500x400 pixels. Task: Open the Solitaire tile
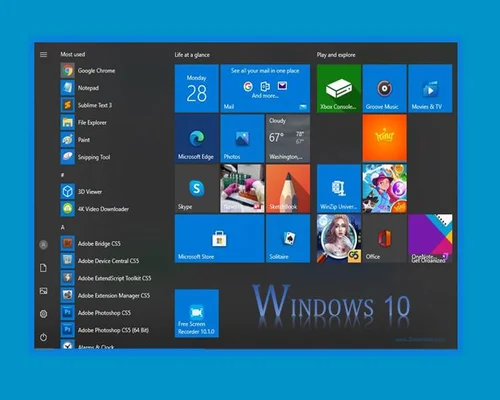point(288,238)
